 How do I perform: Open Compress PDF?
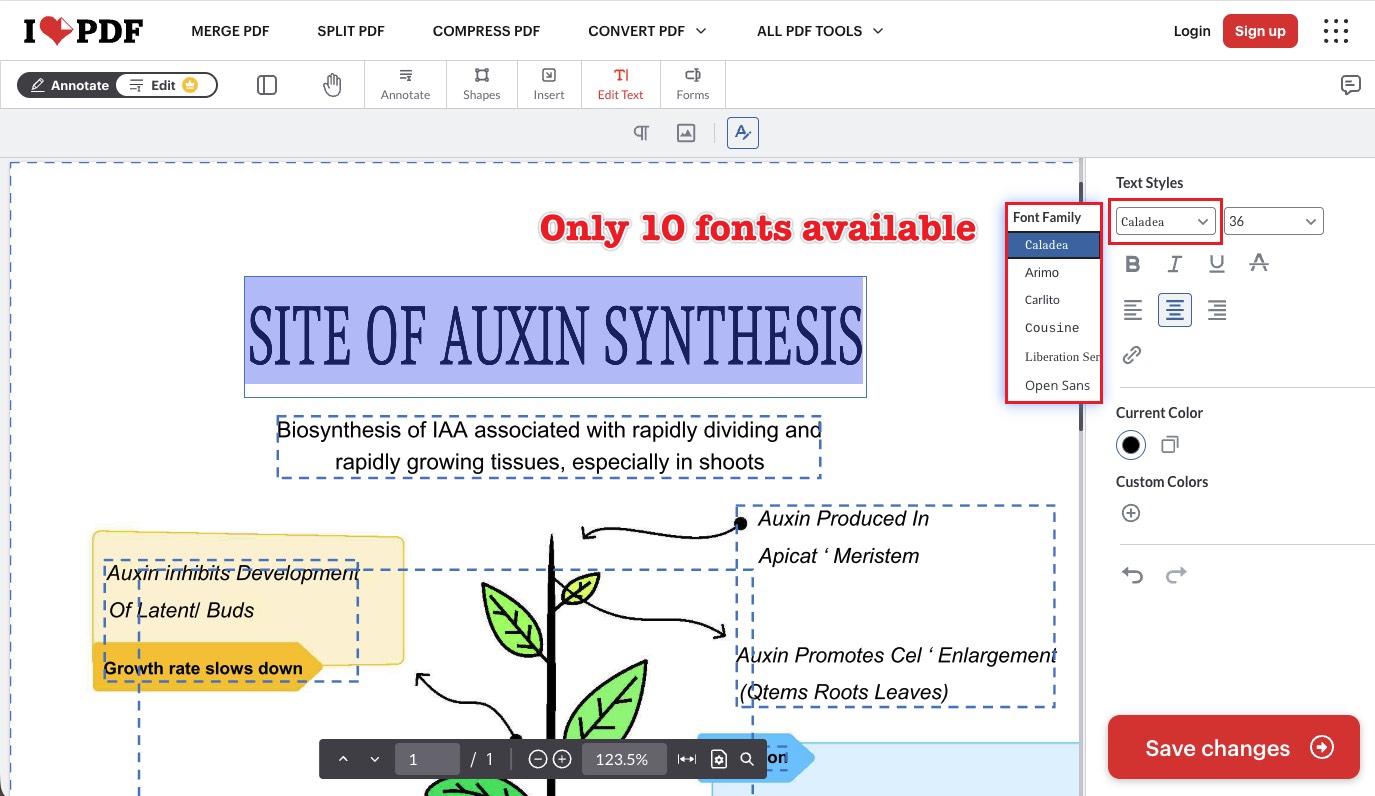click(486, 31)
